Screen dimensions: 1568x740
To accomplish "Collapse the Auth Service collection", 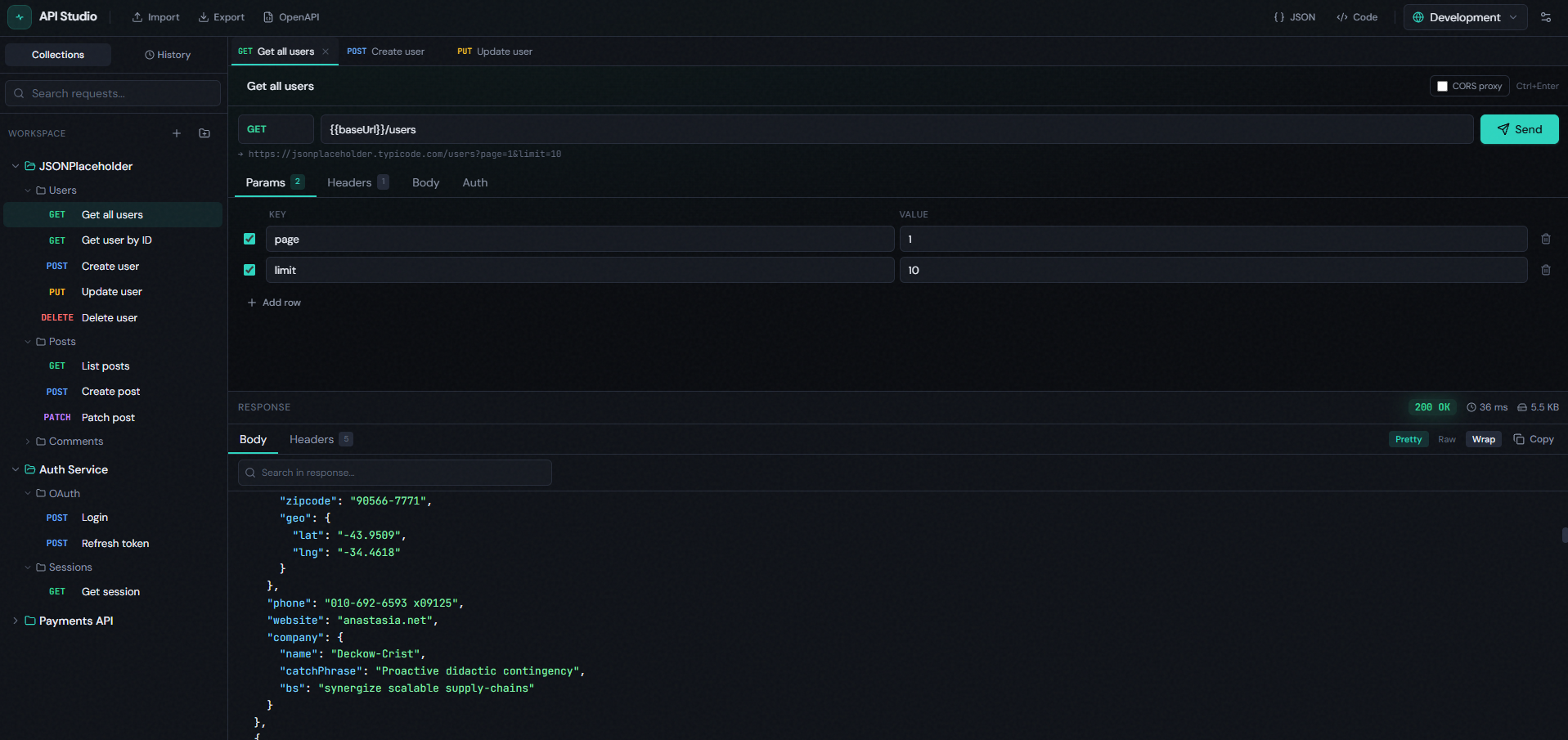I will [16, 469].
